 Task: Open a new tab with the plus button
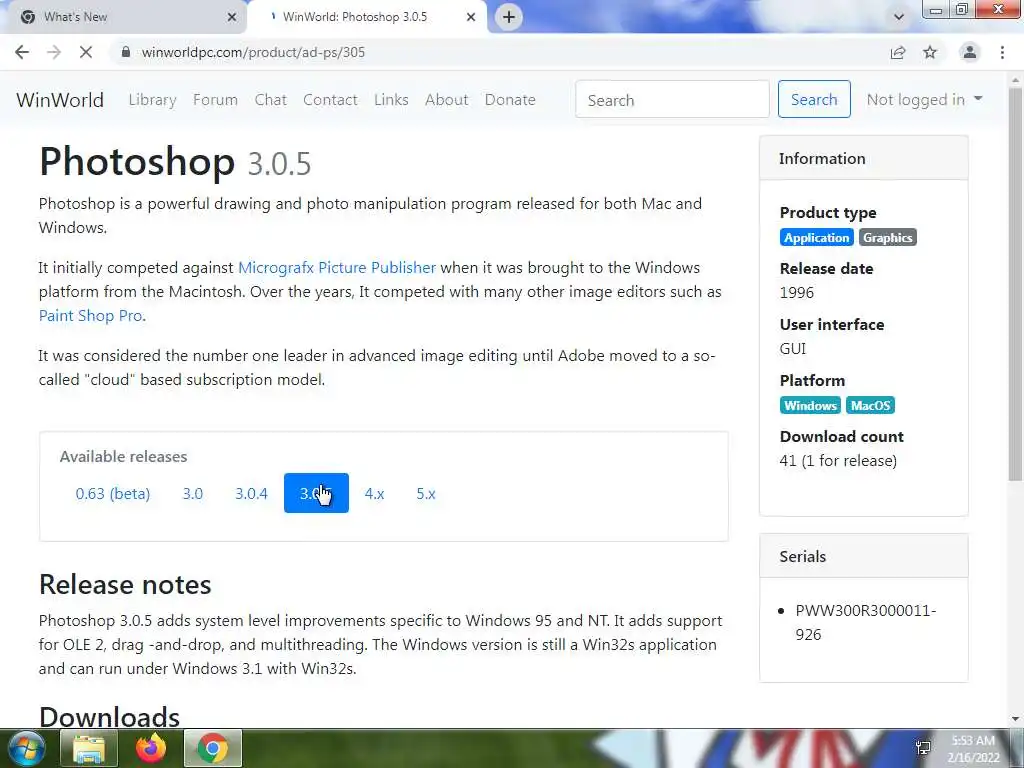pyautogui.click(x=509, y=17)
